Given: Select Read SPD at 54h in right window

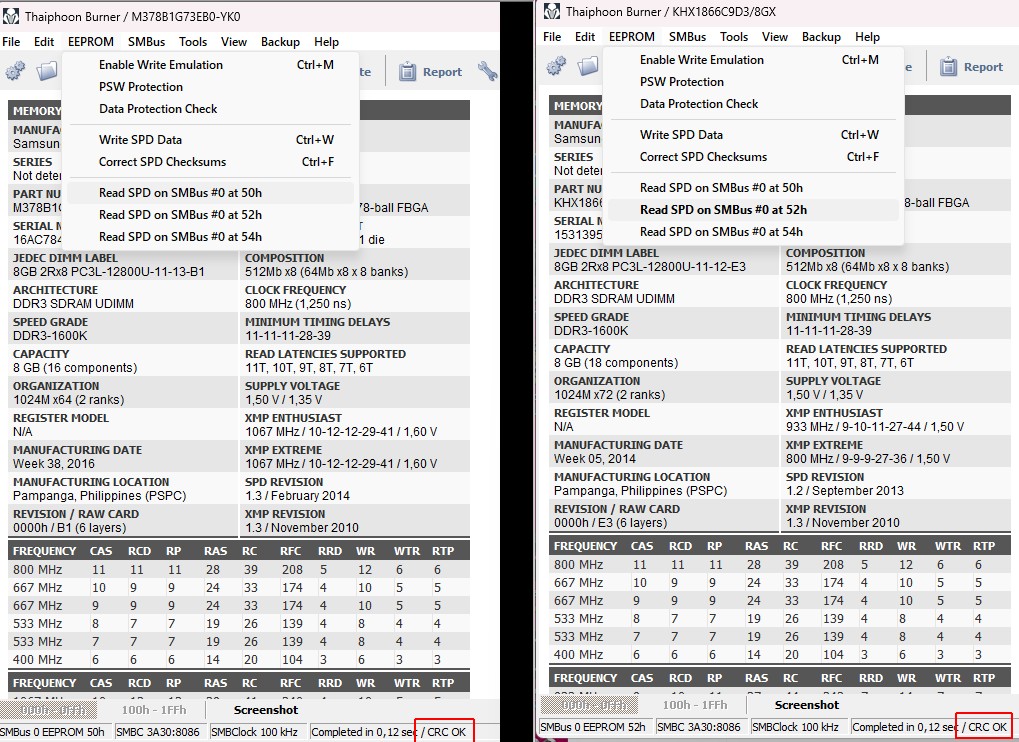Looking at the screenshot, I should point(753,231).
